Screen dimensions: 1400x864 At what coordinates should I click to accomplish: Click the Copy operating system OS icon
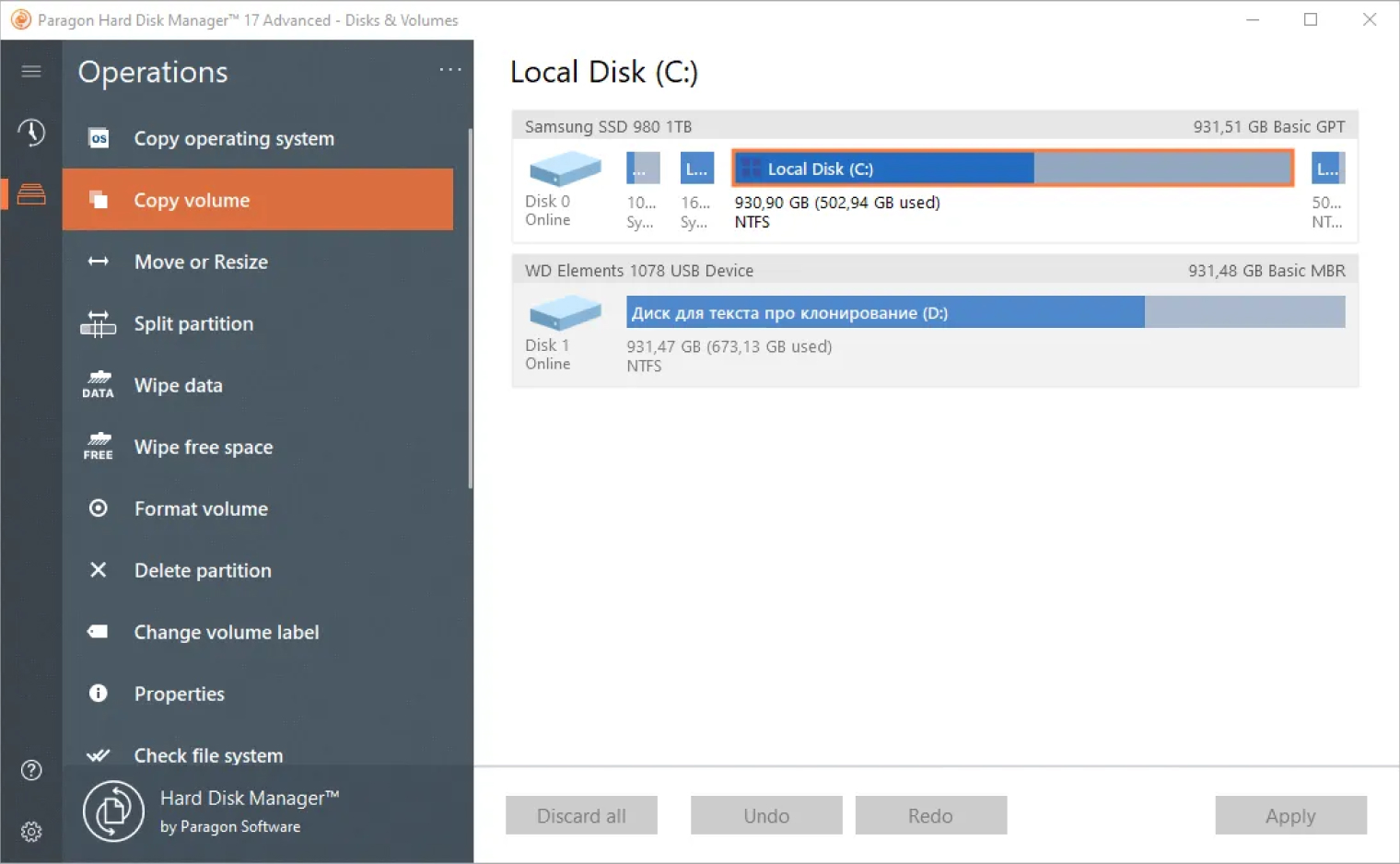[x=99, y=138]
